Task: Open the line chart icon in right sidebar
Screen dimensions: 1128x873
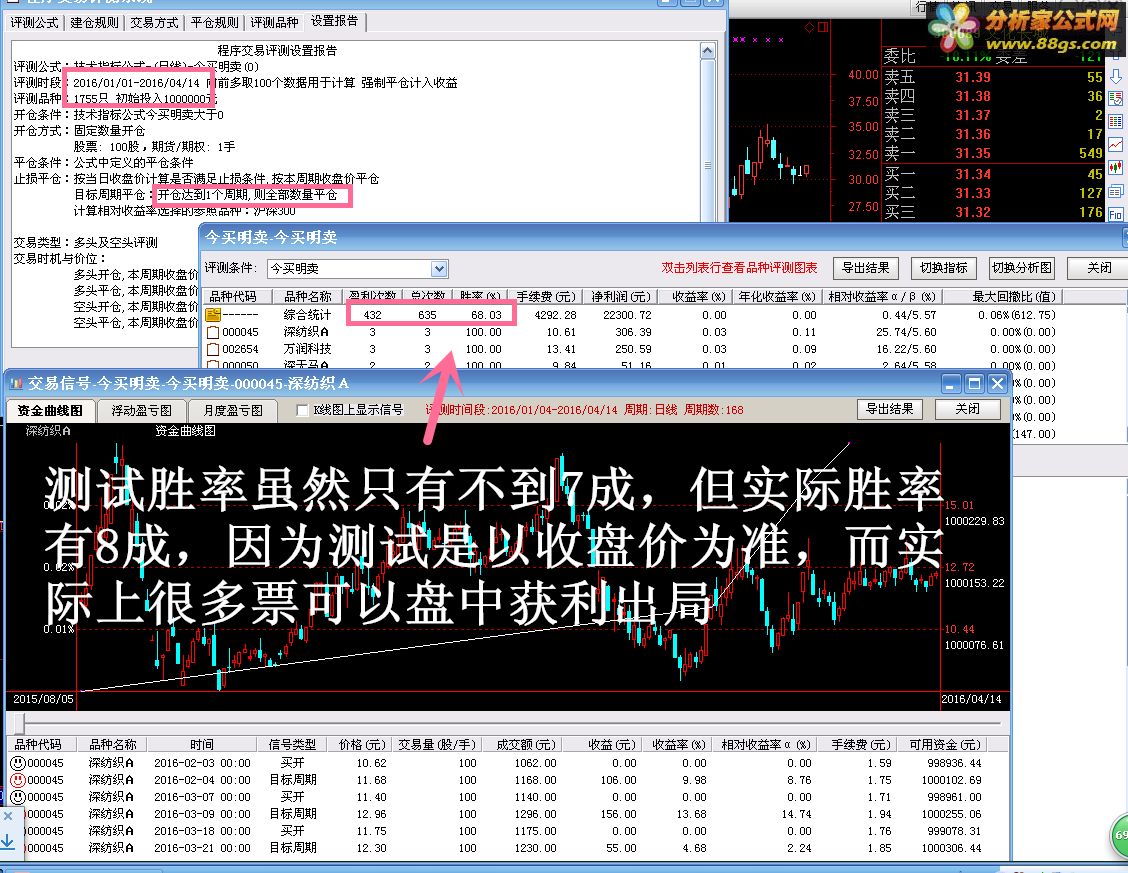Action: pos(1116,145)
